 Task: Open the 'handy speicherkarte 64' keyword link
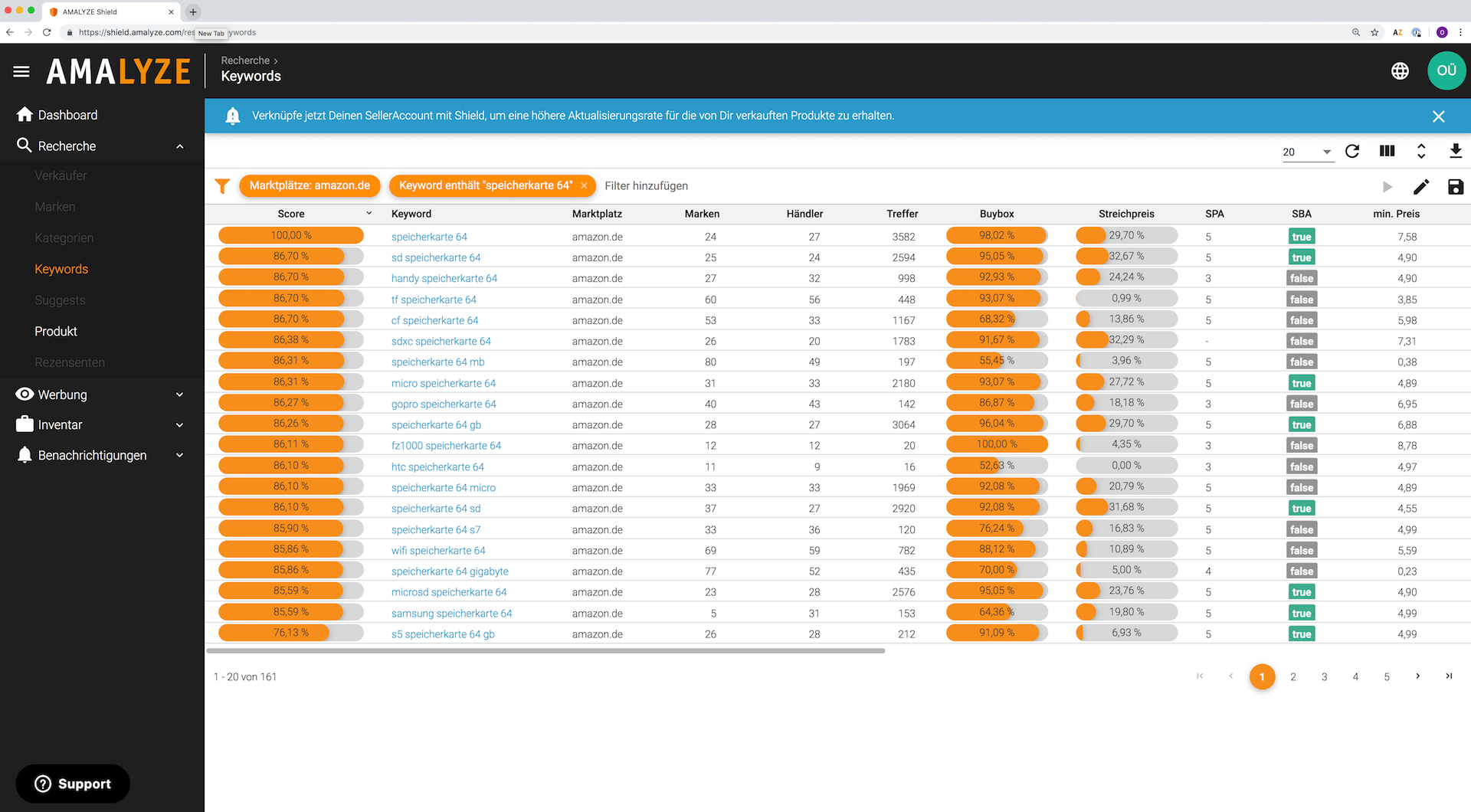pos(444,278)
